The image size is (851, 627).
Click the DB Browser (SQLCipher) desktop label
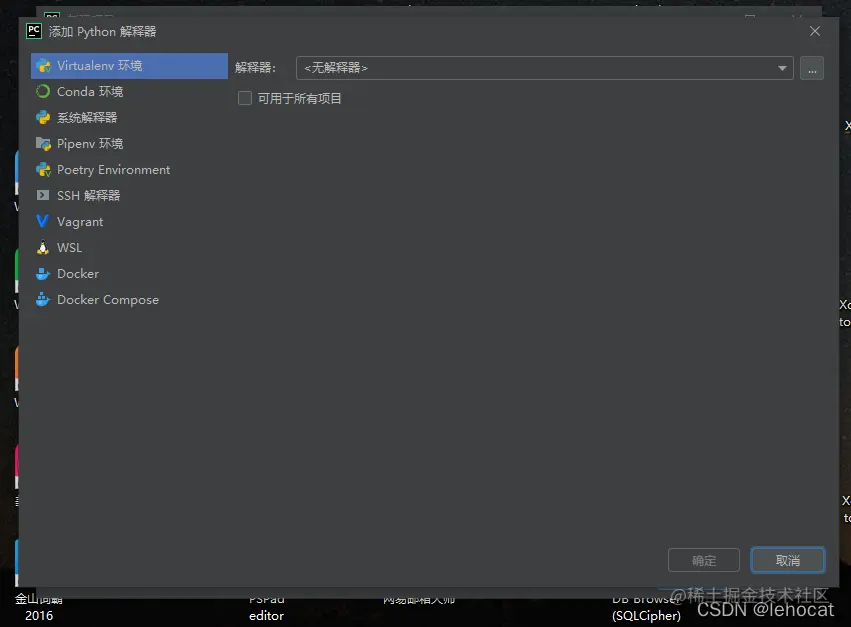tap(646, 608)
